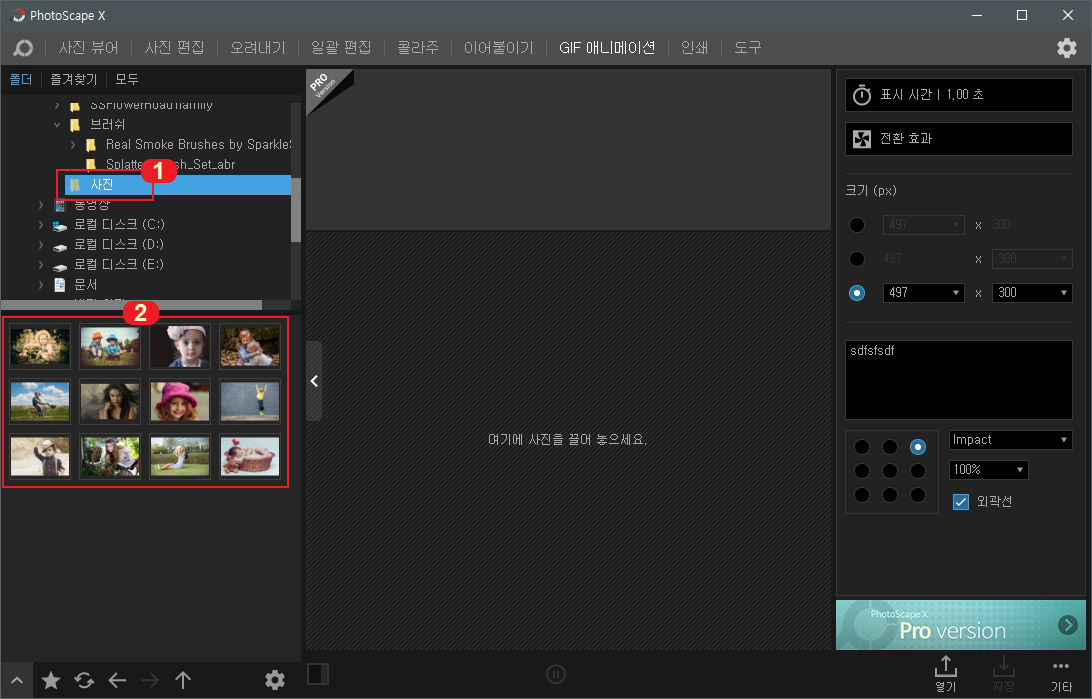Open the PhotoScape X Pro version banner

[960, 625]
